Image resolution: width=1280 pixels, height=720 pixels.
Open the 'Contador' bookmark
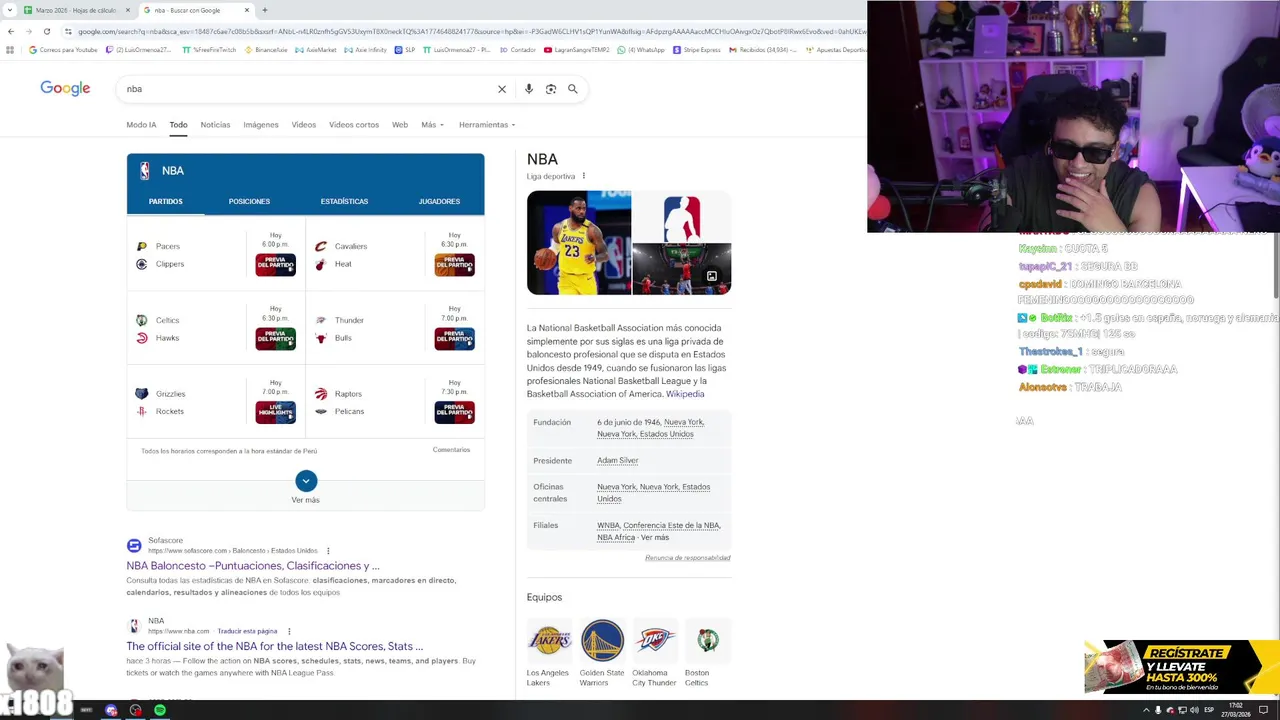pos(517,50)
